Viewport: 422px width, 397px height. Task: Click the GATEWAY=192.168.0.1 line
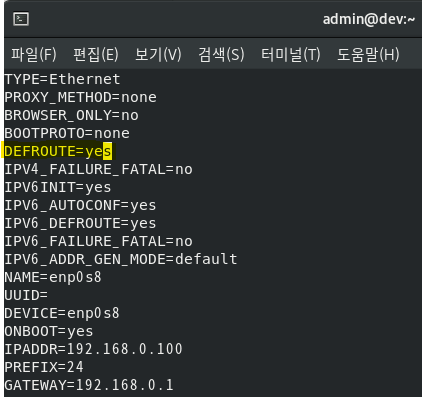pyautogui.click(x=89, y=385)
